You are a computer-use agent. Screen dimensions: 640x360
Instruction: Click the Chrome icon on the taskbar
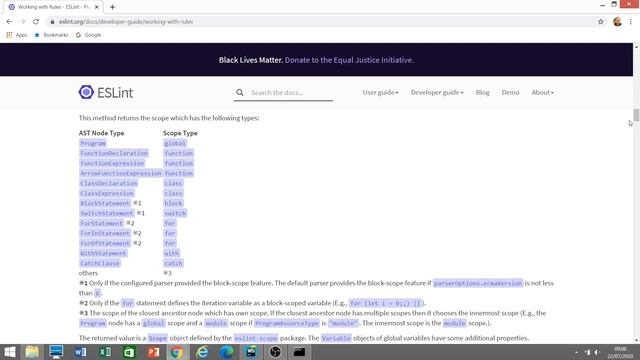click(177, 352)
